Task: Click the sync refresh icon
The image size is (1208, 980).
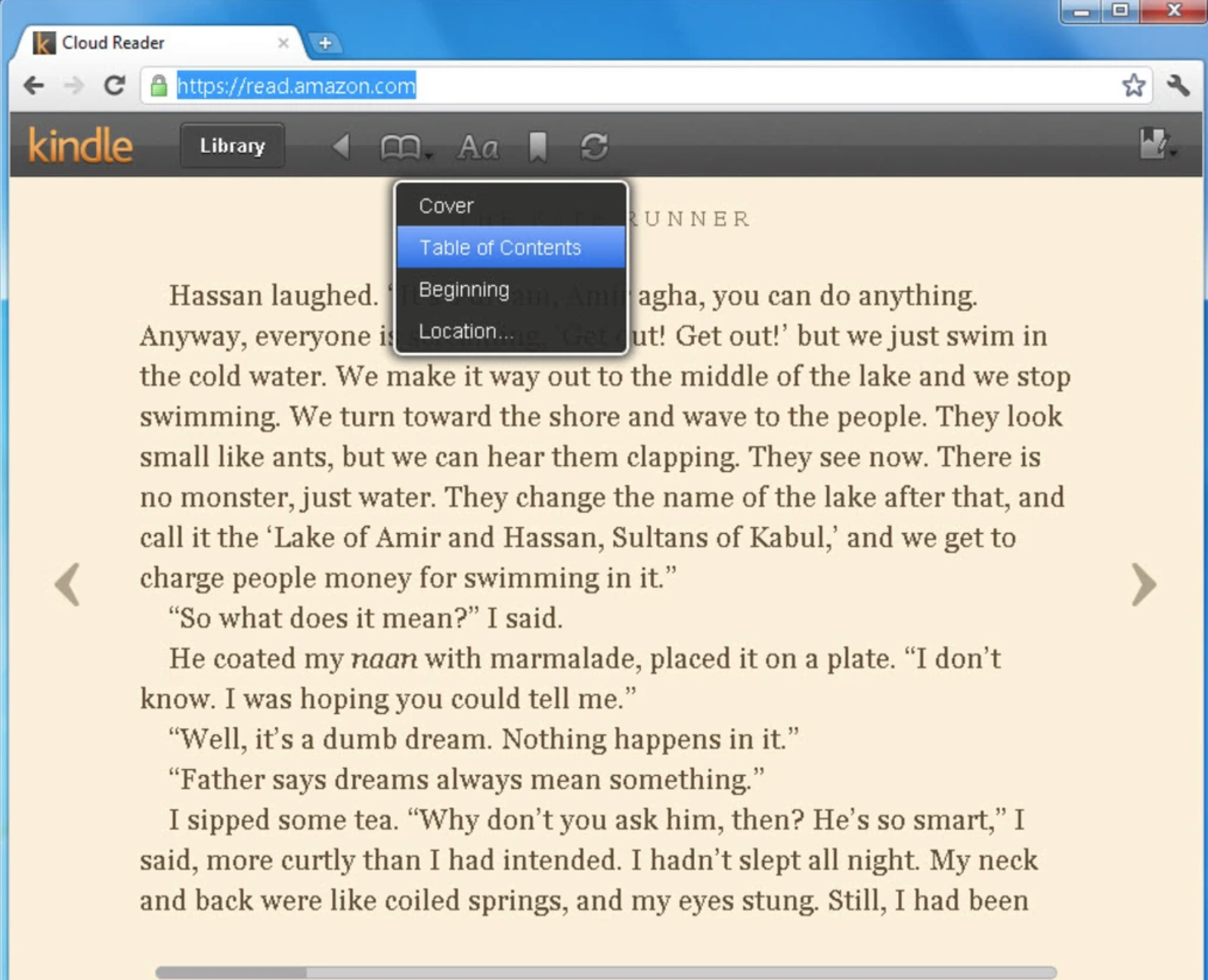Action: click(594, 147)
